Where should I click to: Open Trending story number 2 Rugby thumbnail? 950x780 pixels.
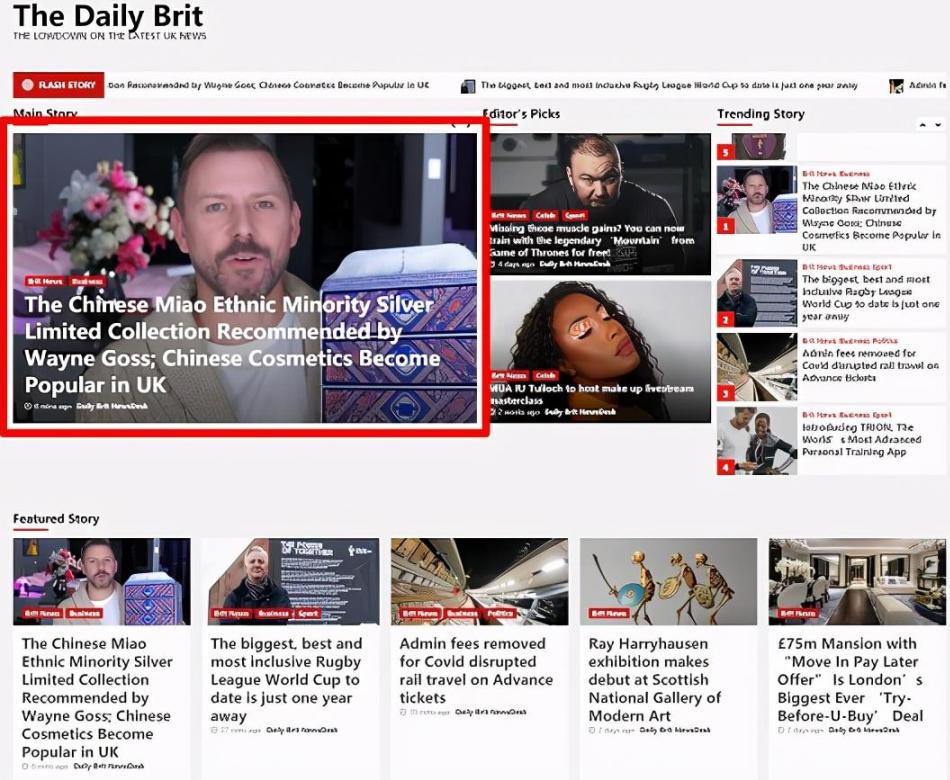tap(757, 293)
